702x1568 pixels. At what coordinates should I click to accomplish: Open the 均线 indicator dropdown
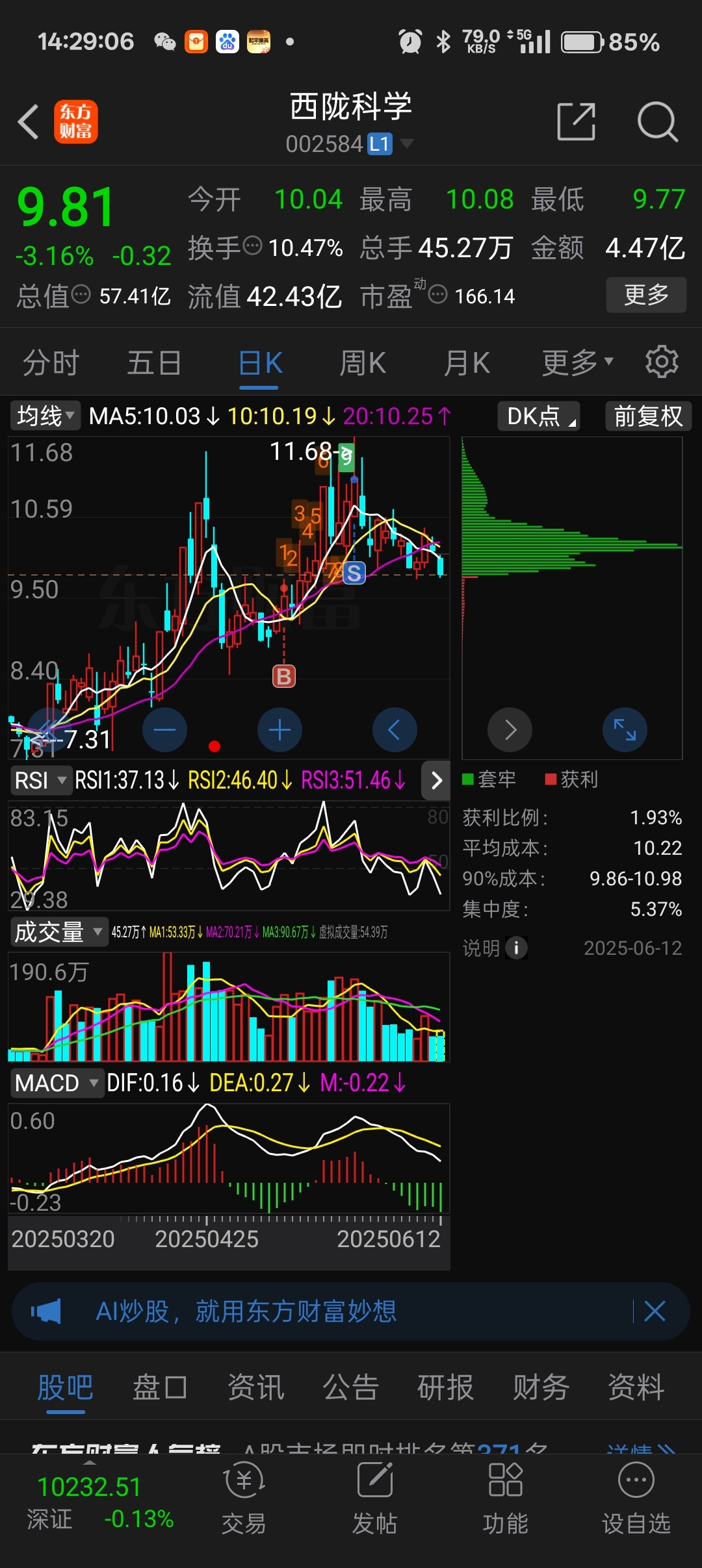[45, 416]
